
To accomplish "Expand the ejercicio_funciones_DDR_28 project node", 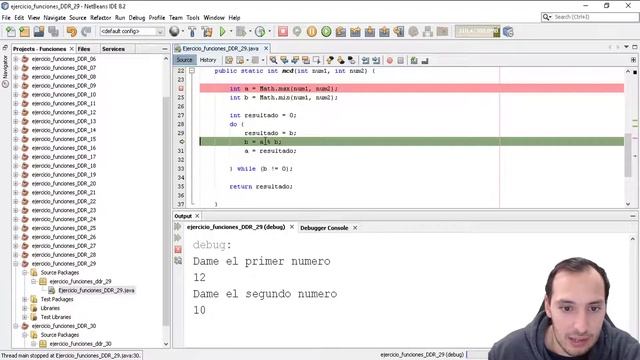I will pos(16,255).
